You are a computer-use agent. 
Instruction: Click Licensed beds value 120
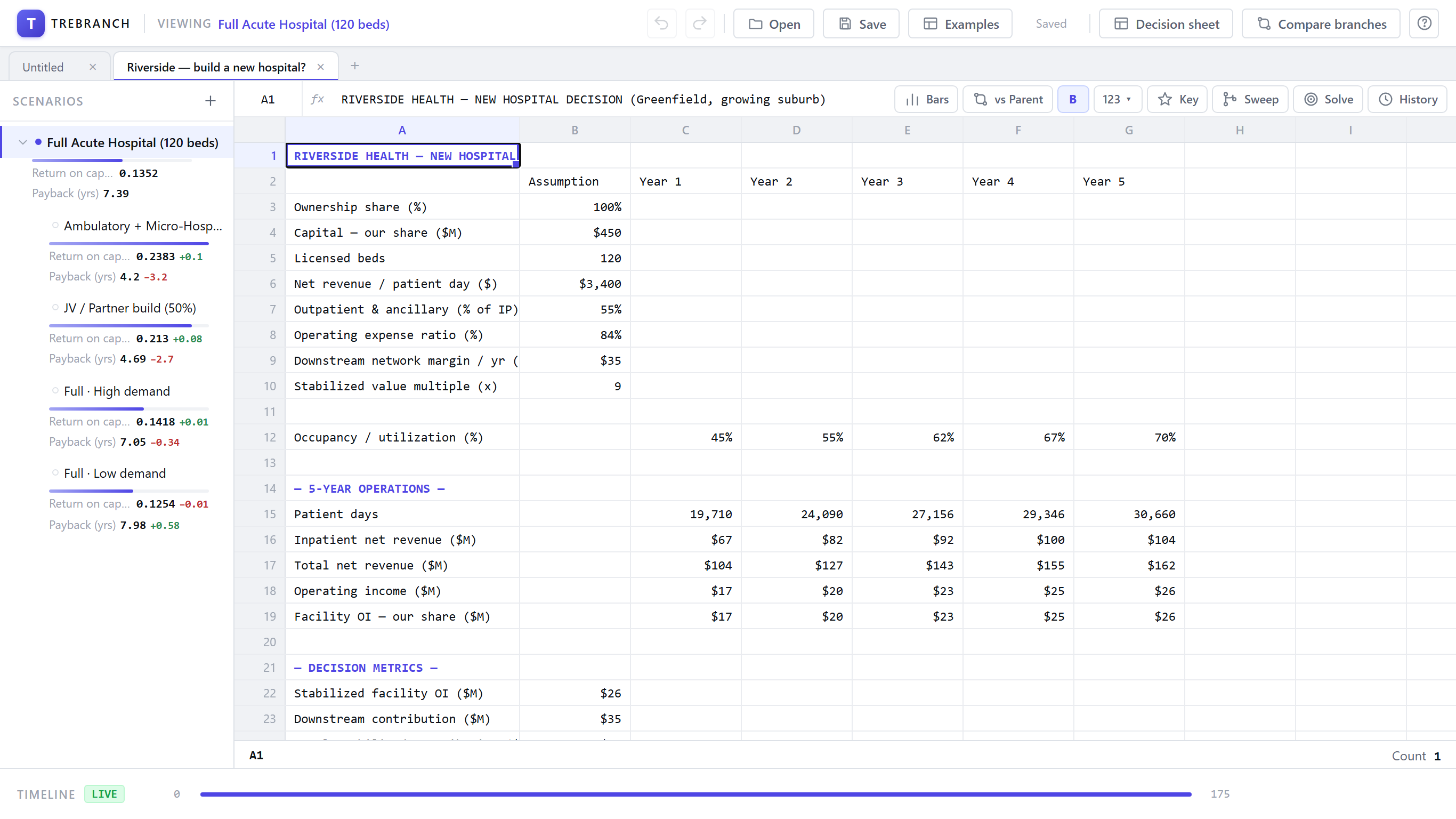point(575,258)
